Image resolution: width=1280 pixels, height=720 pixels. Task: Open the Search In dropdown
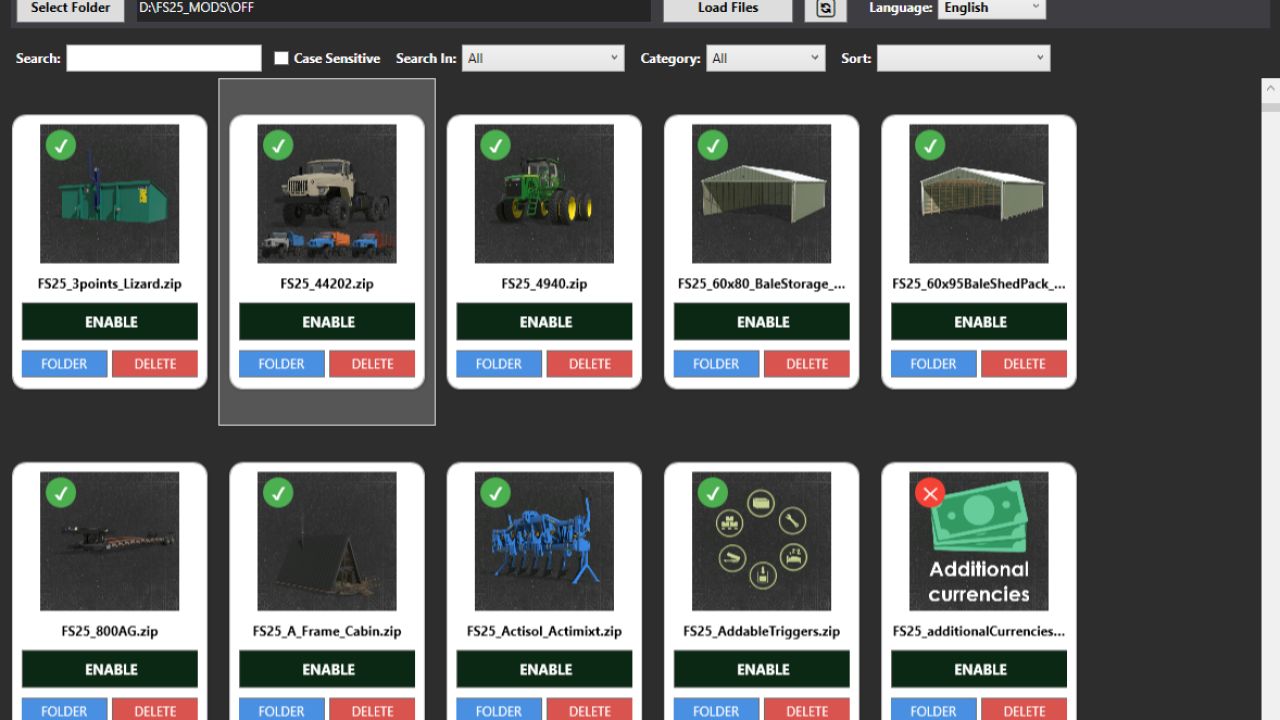[x=543, y=58]
